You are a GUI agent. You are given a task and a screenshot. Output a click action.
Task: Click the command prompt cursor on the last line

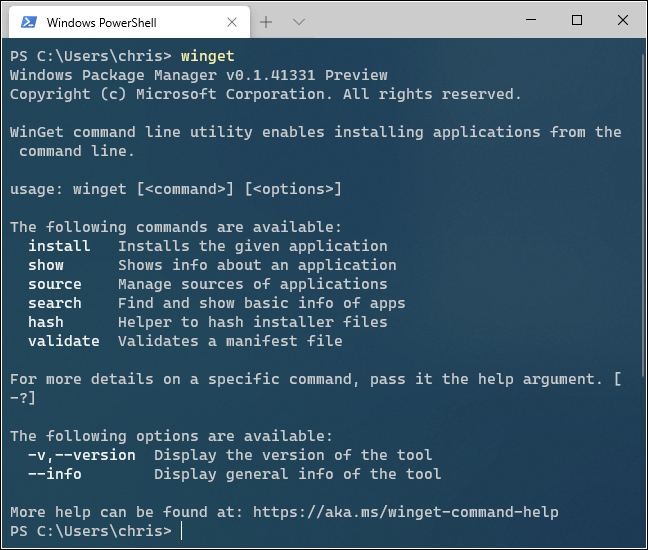pyautogui.click(x=182, y=531)
